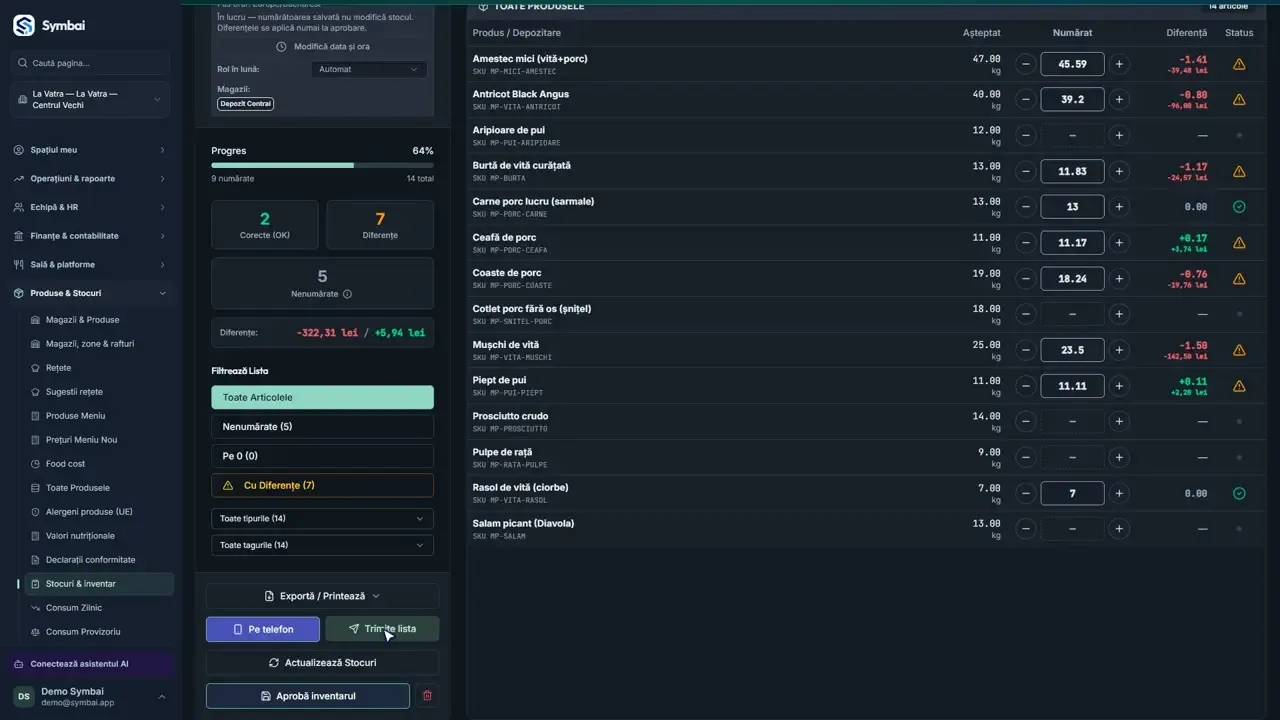Viewport: 1280px width, 720px height.
Task: Filter list by Nenumărate (5)
Action: coord(322,427)
